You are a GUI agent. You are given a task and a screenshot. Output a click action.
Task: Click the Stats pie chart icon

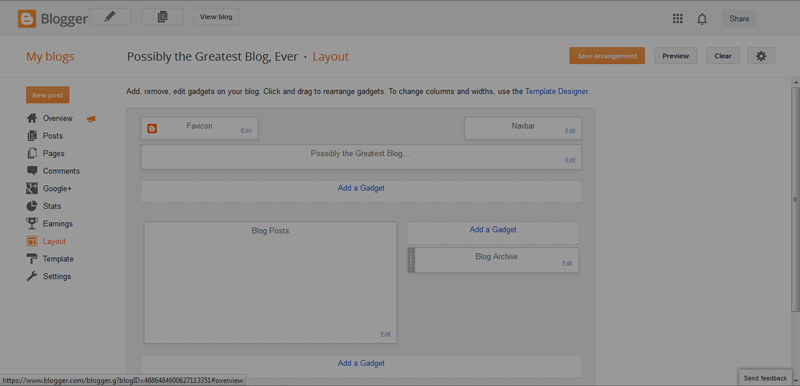pyautogui.click(x=32, y=206)
